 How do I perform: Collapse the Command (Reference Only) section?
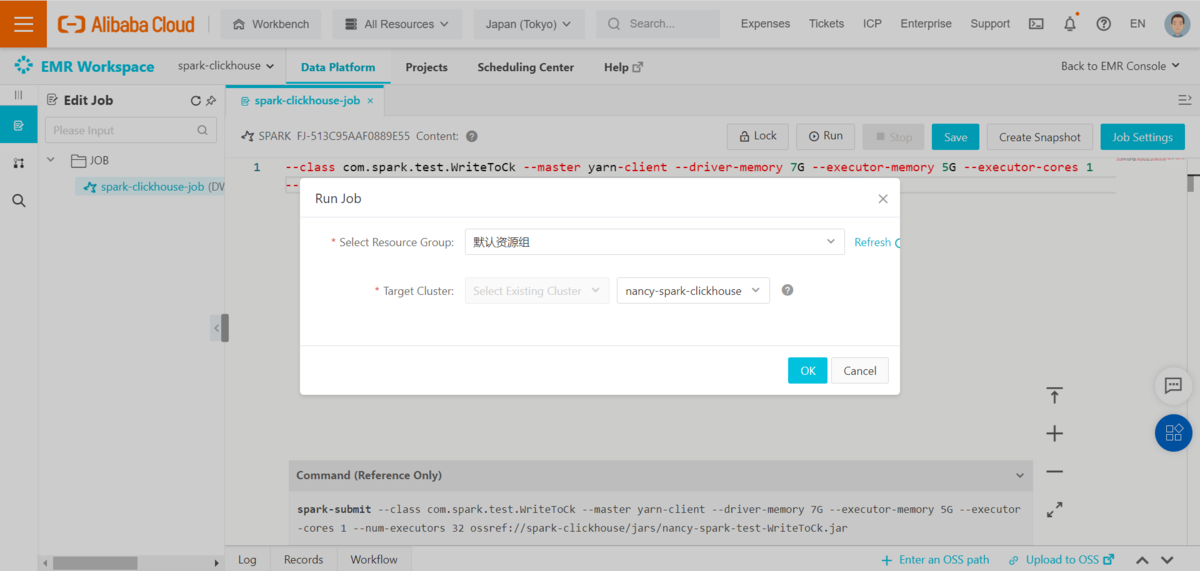1019,475
